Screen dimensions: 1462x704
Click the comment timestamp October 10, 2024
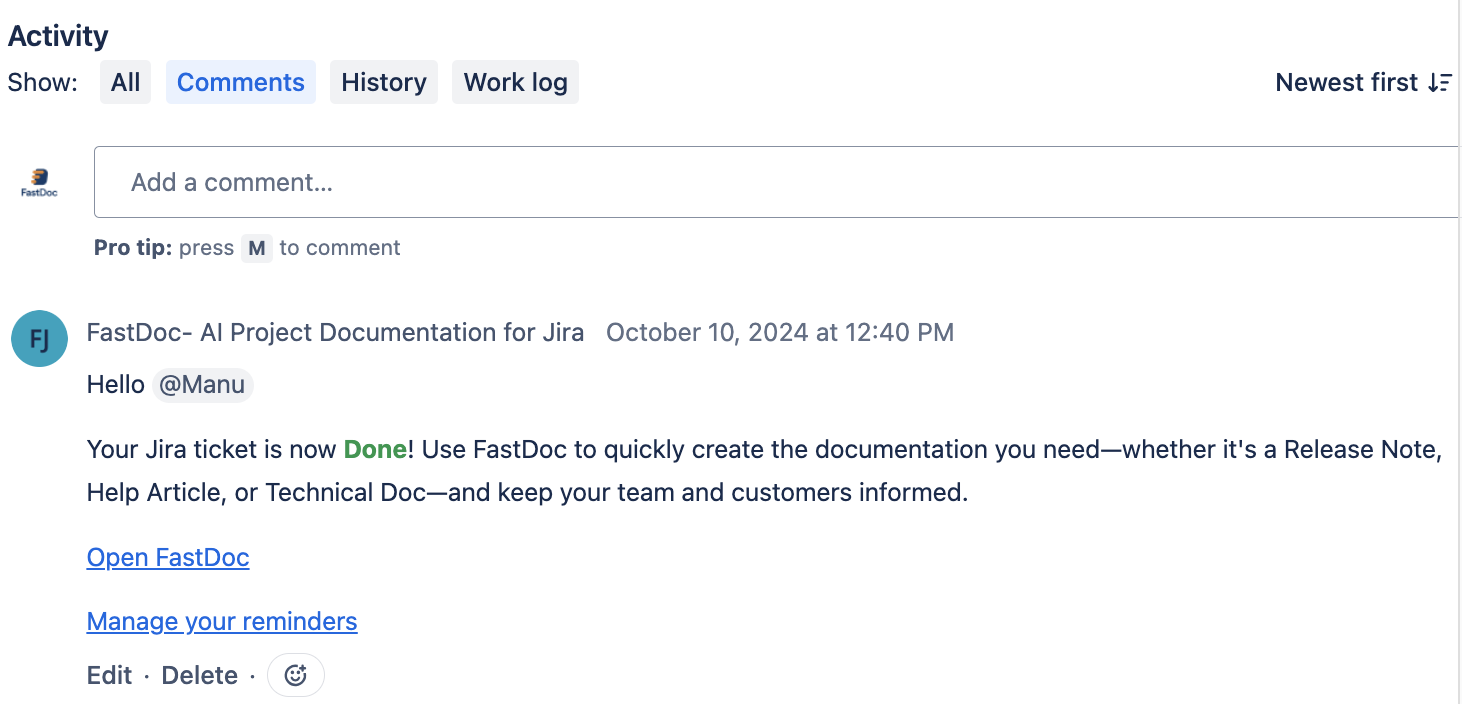tap(780, 332)
